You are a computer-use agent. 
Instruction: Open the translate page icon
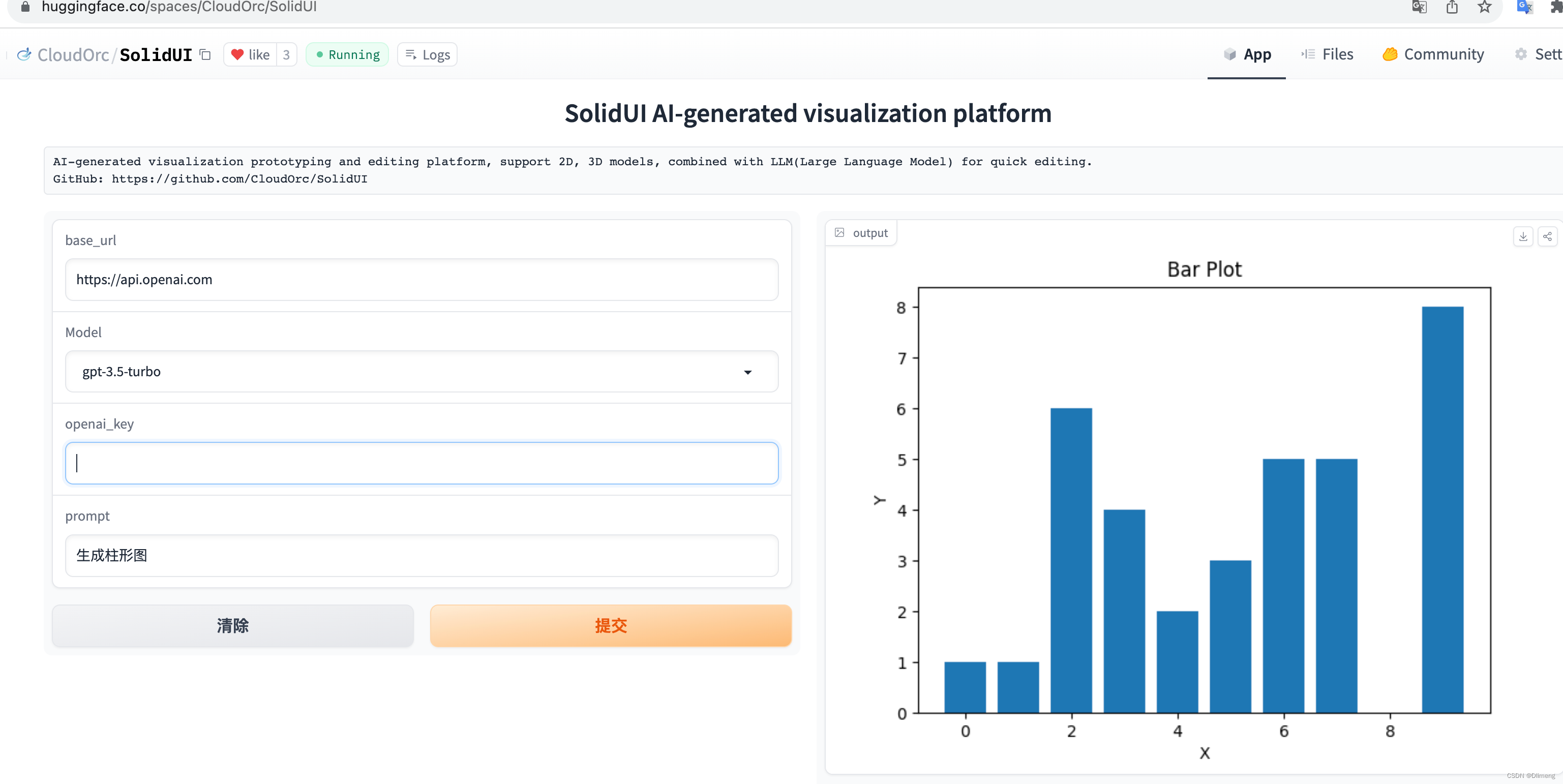pos(1419,7)
